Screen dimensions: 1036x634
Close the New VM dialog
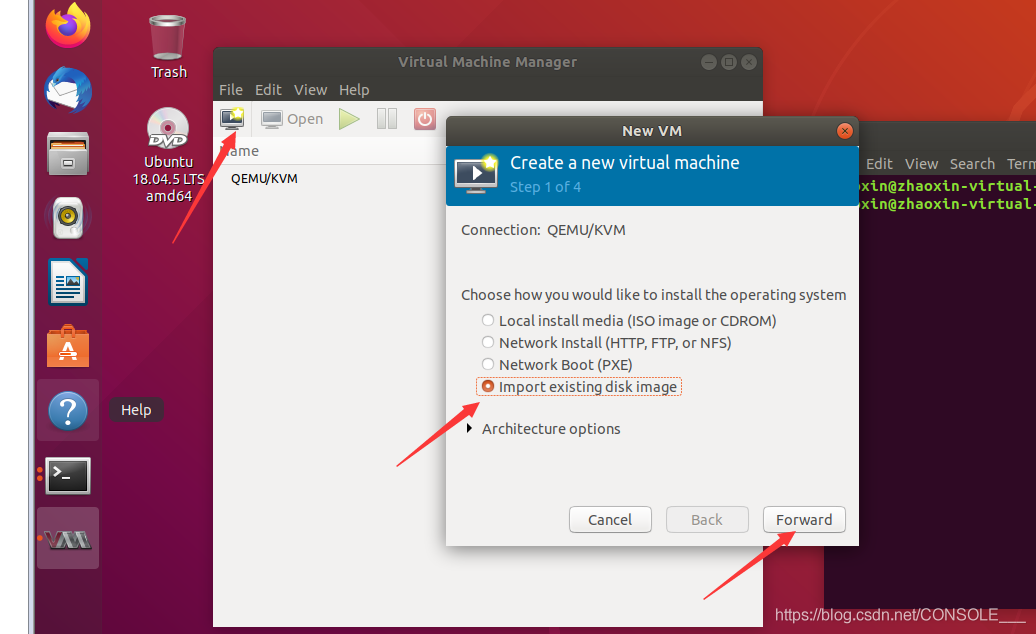[844, 131]
